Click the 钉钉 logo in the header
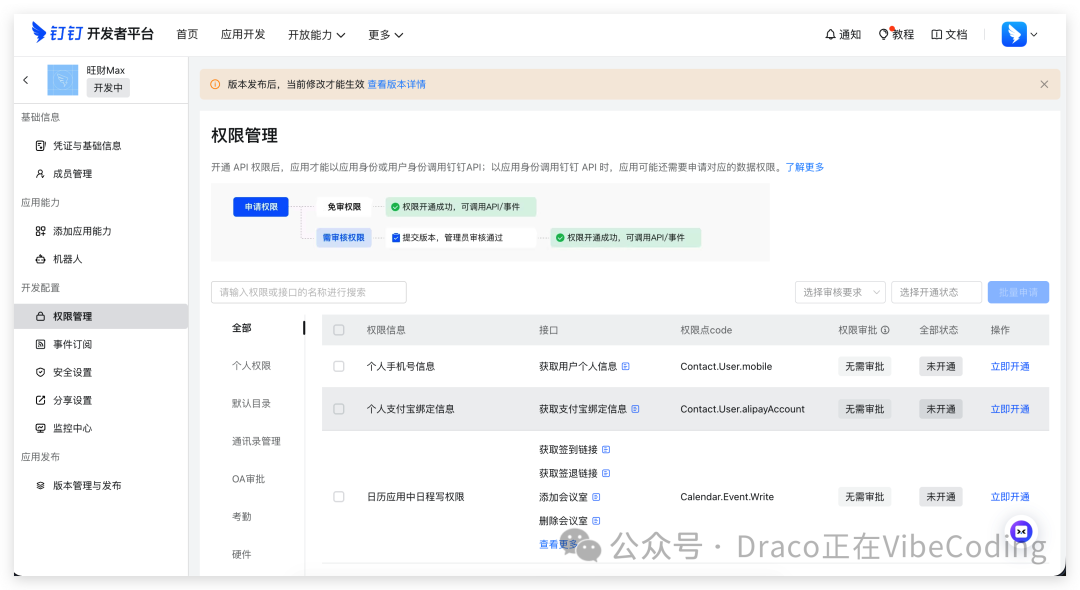The image size is (1080, 590). tap(42, 33)
